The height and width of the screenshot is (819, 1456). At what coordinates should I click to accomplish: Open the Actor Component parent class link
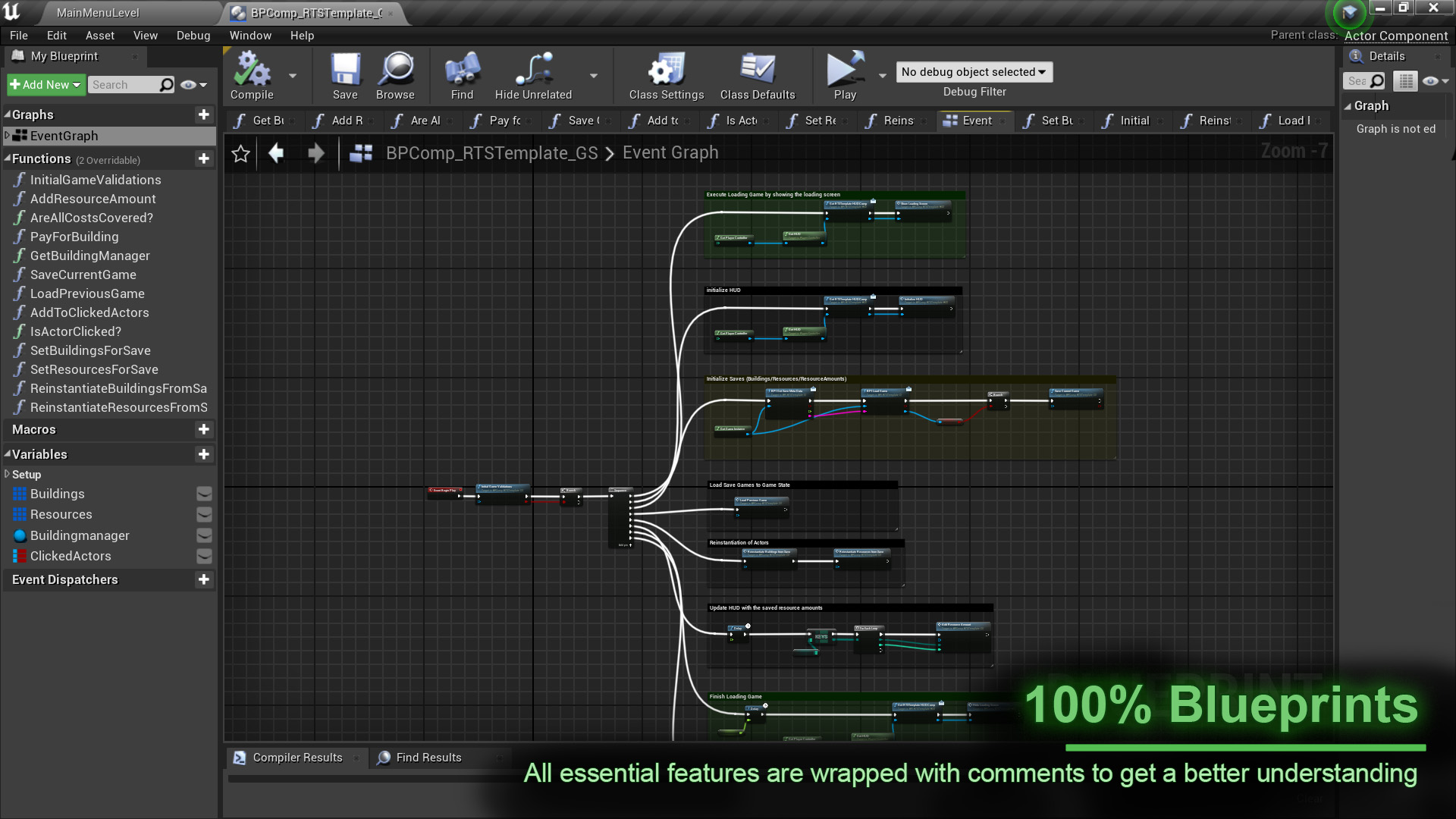(1395, 36)
